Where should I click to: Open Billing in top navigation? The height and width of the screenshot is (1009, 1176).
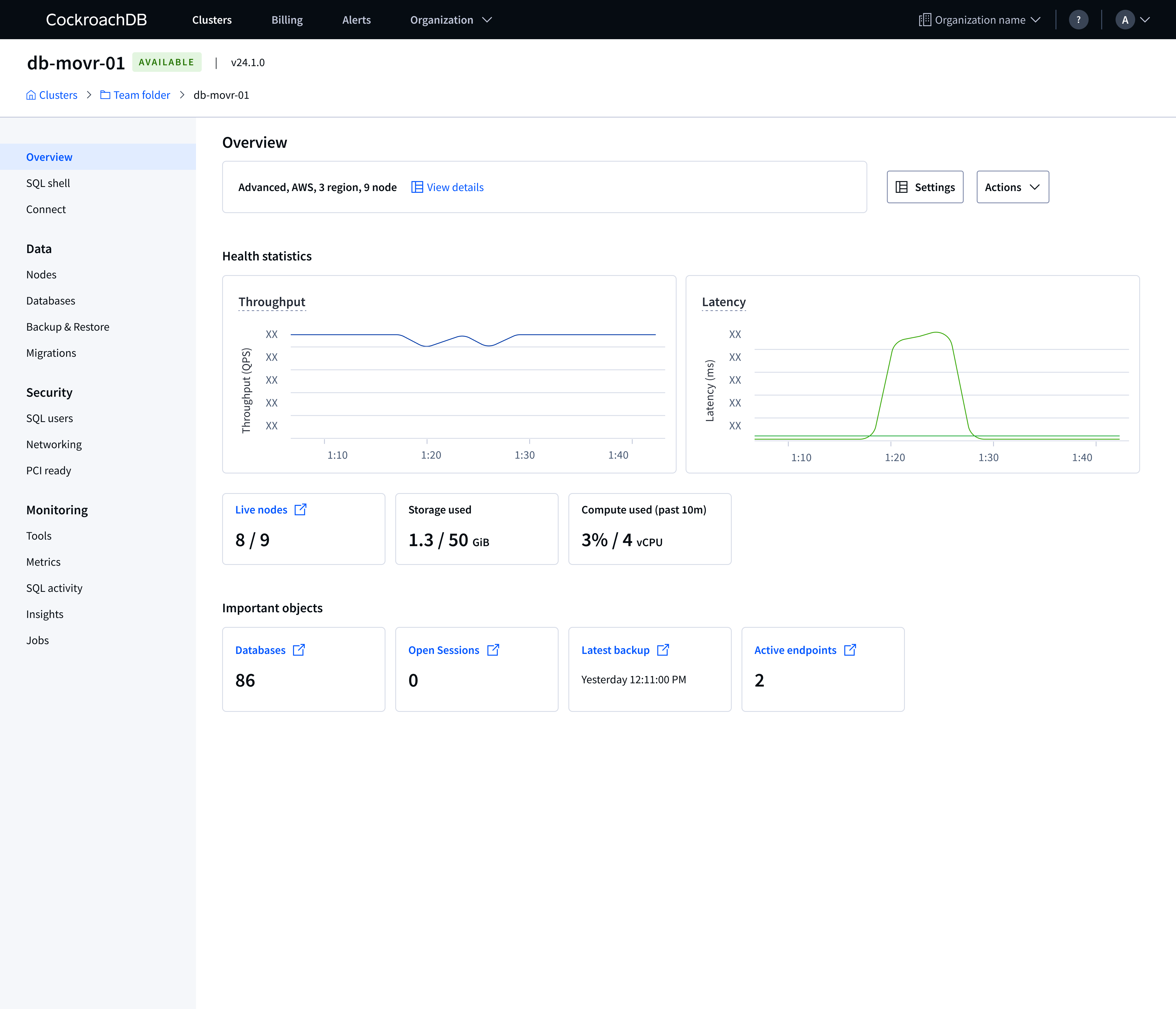(x=287, y=20)
